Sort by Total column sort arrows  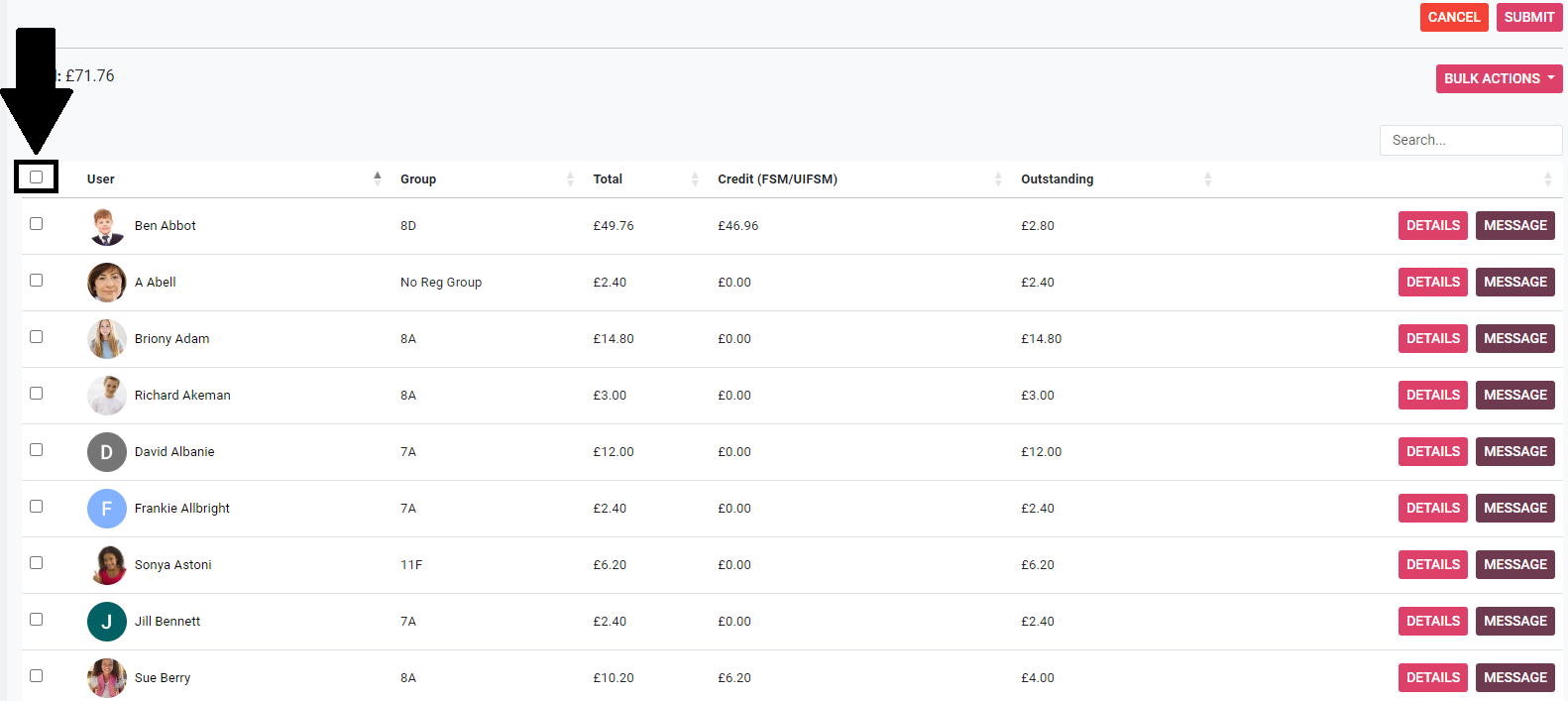tap(694, 178)
